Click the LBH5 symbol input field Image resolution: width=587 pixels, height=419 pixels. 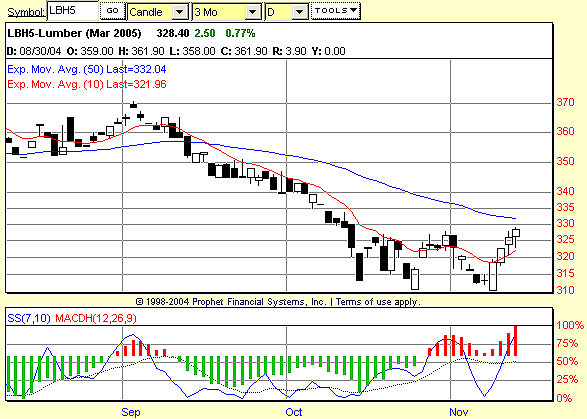(73, 10)
